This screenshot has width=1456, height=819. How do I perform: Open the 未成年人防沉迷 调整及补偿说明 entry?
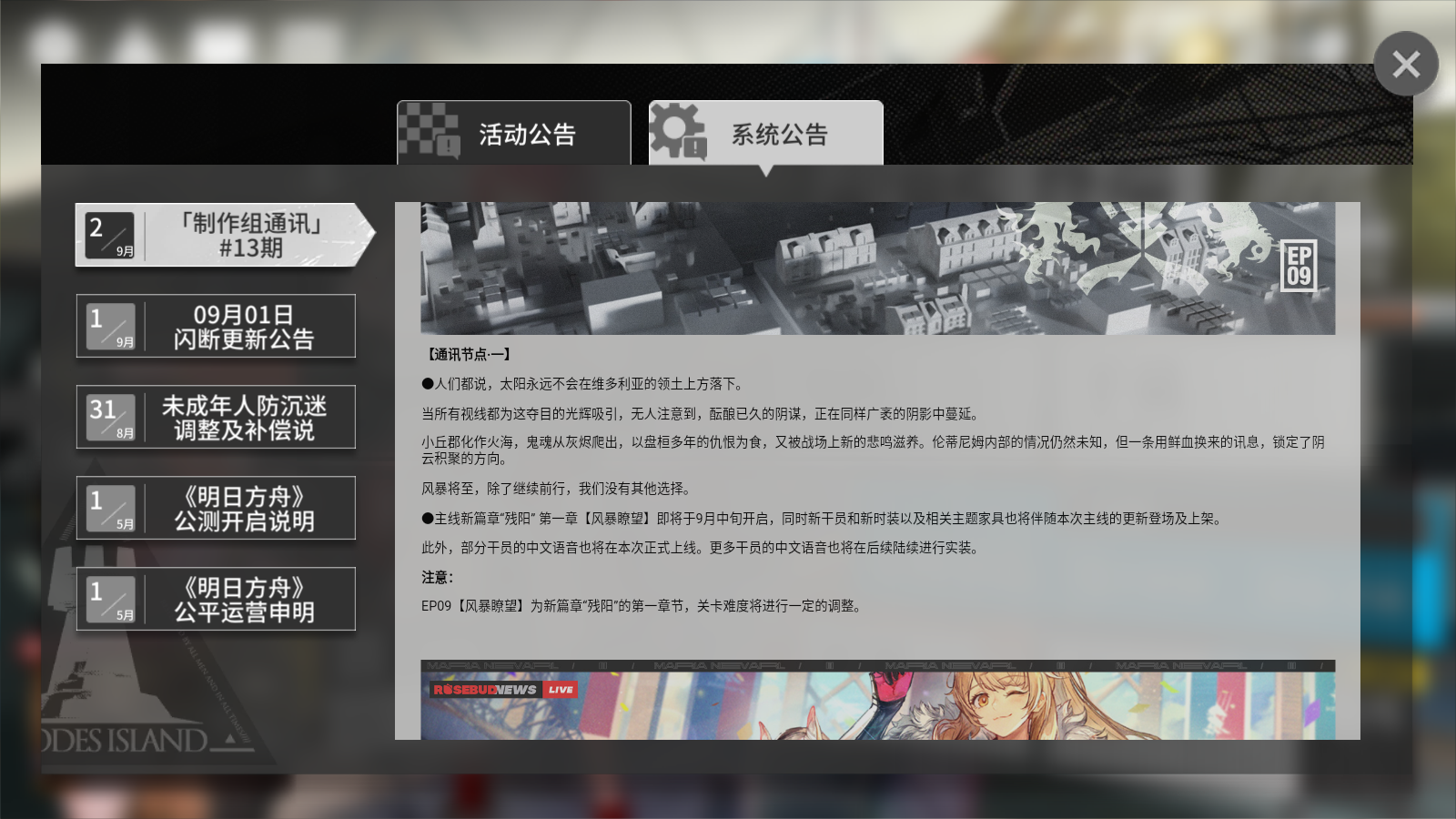(x=216, y=417)
